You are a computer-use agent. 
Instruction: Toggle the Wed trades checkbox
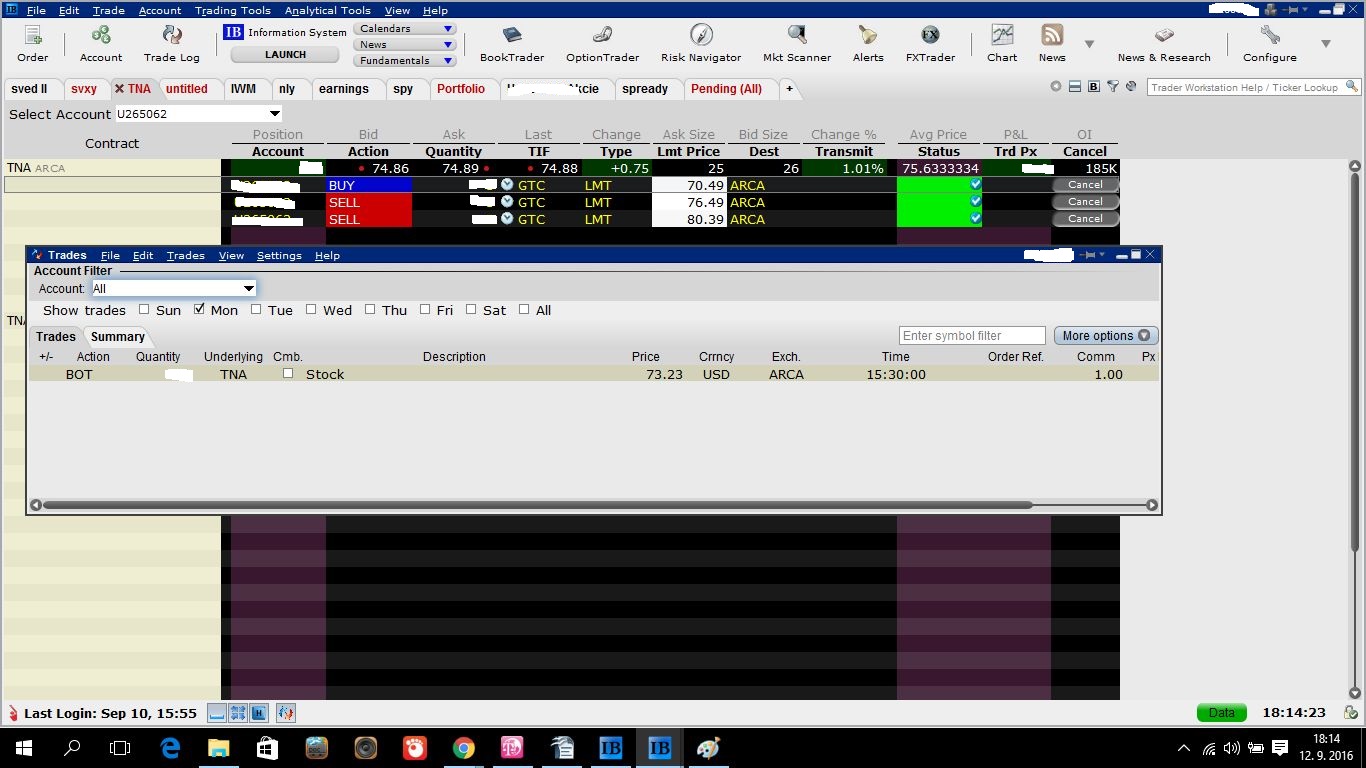pos(311,310)
